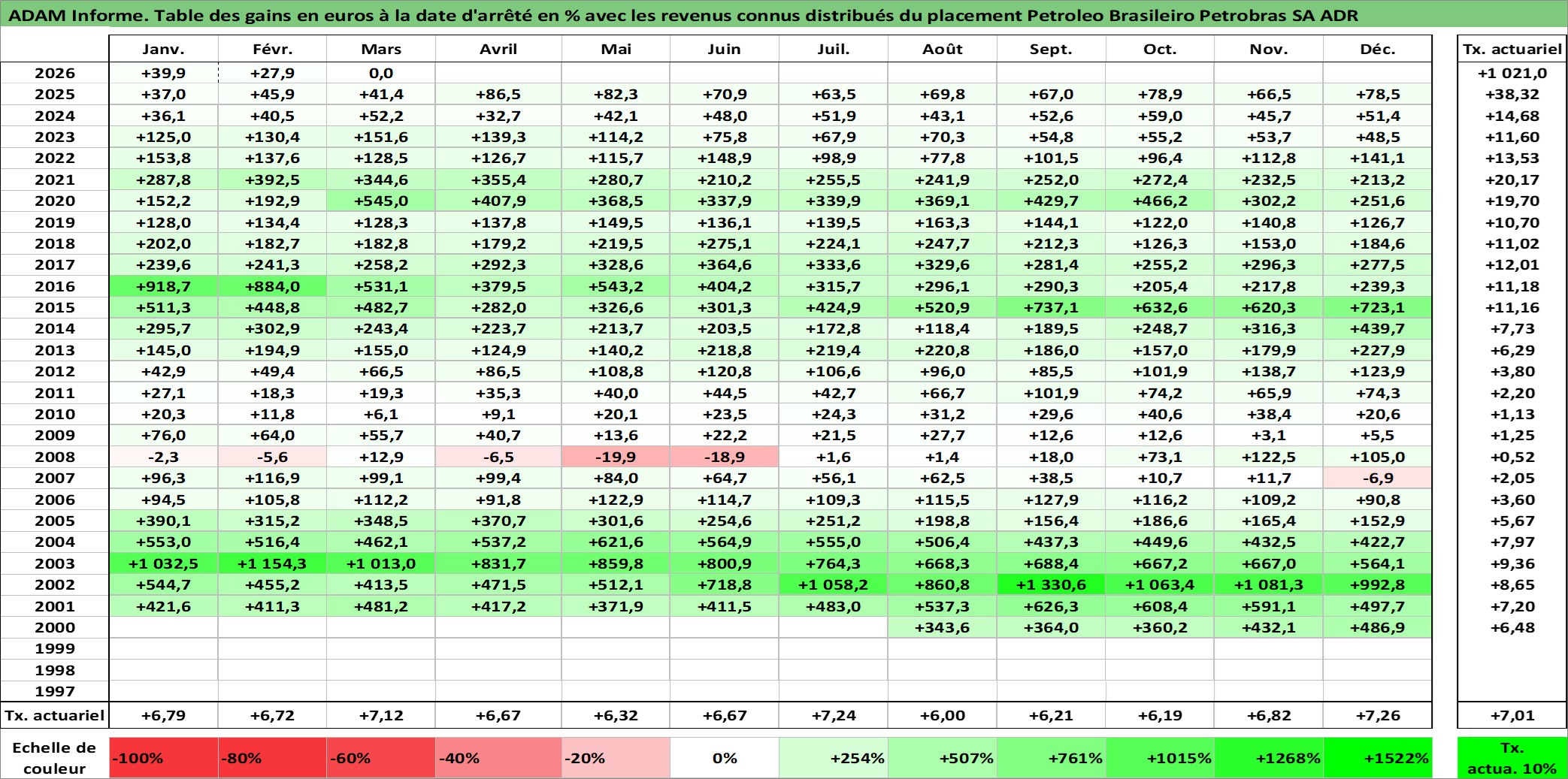The image size is (1568, 779).
Task: Click the +1 032,5 cell in Janv. 2003
Action: [x=164, y=563]
